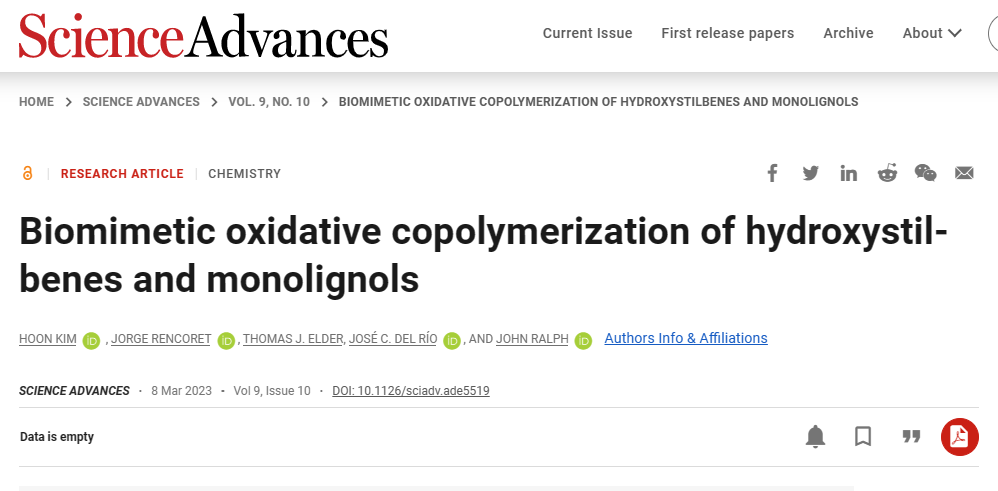
Task: Email this article using envelope icon
Action: [964, 173]
